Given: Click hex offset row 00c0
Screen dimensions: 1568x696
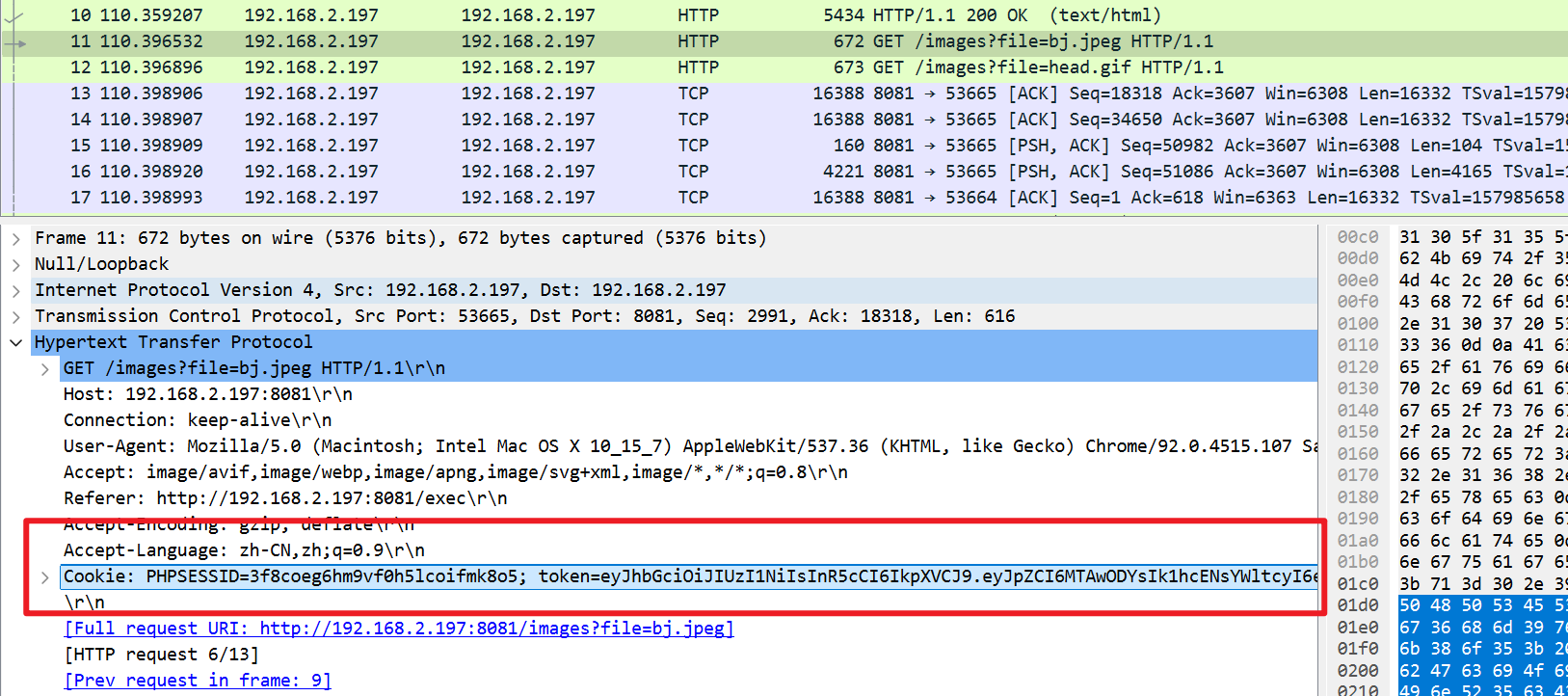Looking at the screenshot, I should 1358,237.
